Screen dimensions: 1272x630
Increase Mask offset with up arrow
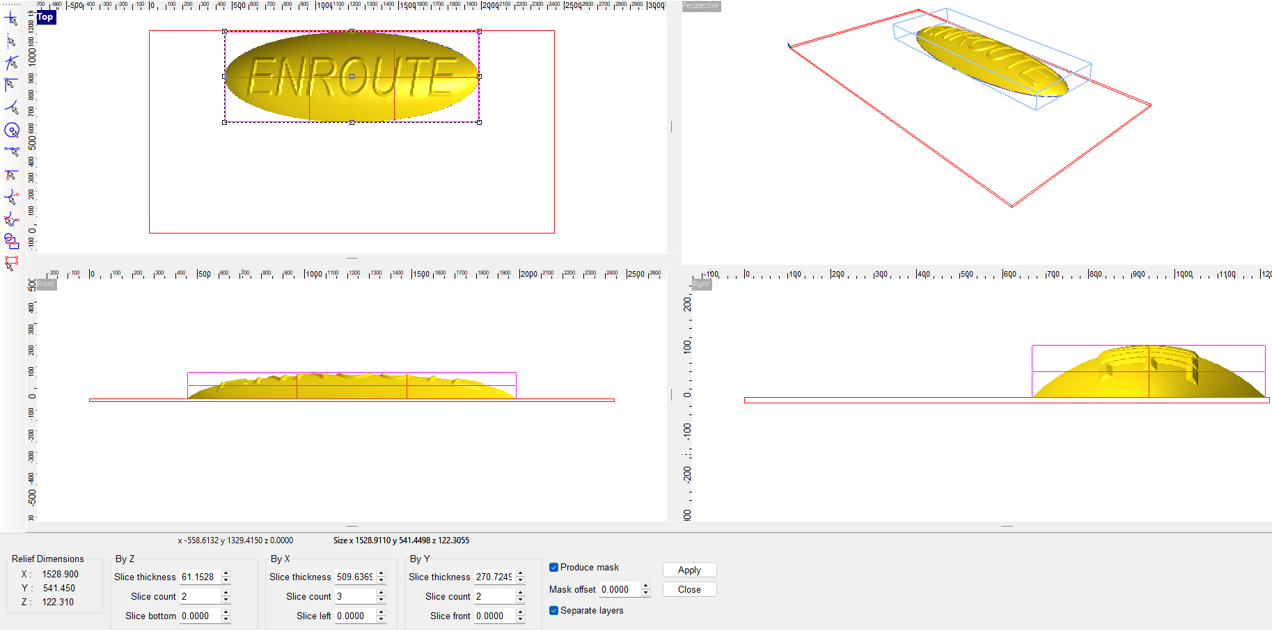point(645,586)
